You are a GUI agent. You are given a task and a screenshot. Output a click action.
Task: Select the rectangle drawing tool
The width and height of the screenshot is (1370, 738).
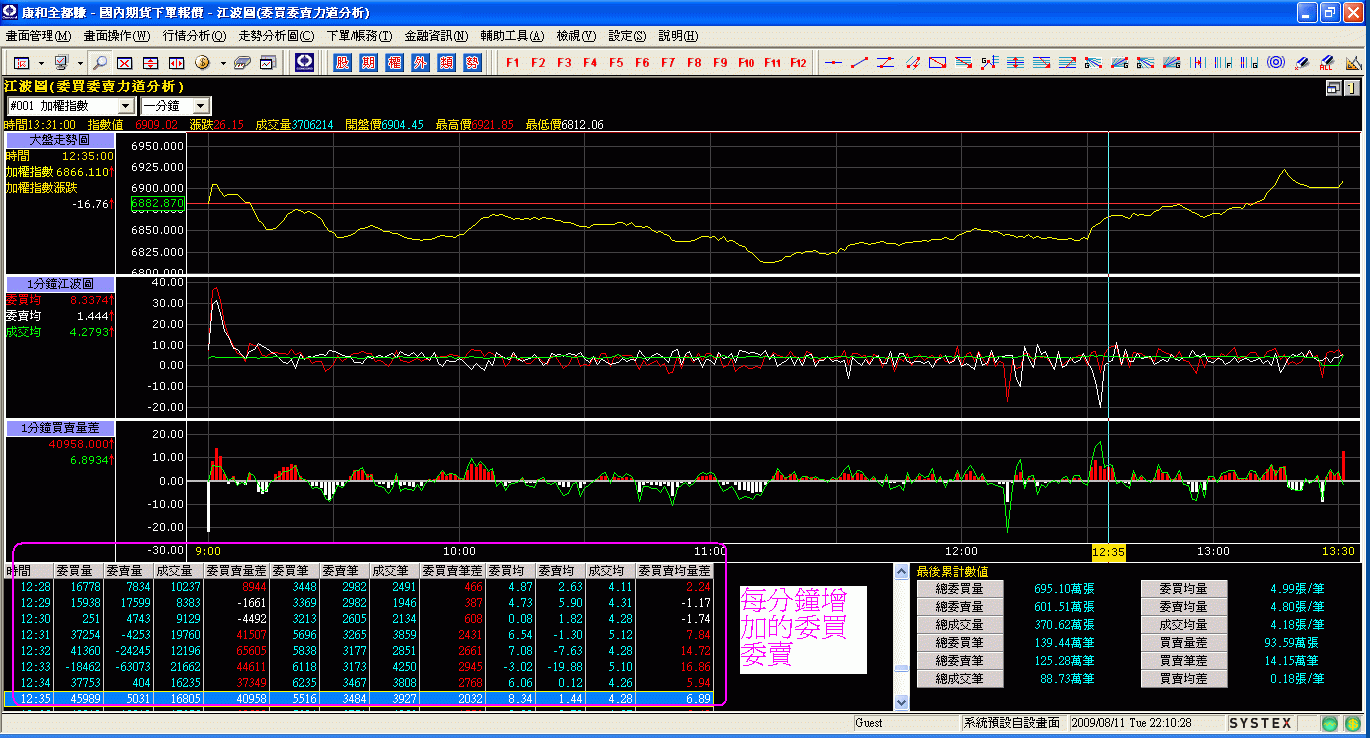(x=938, y=63)
